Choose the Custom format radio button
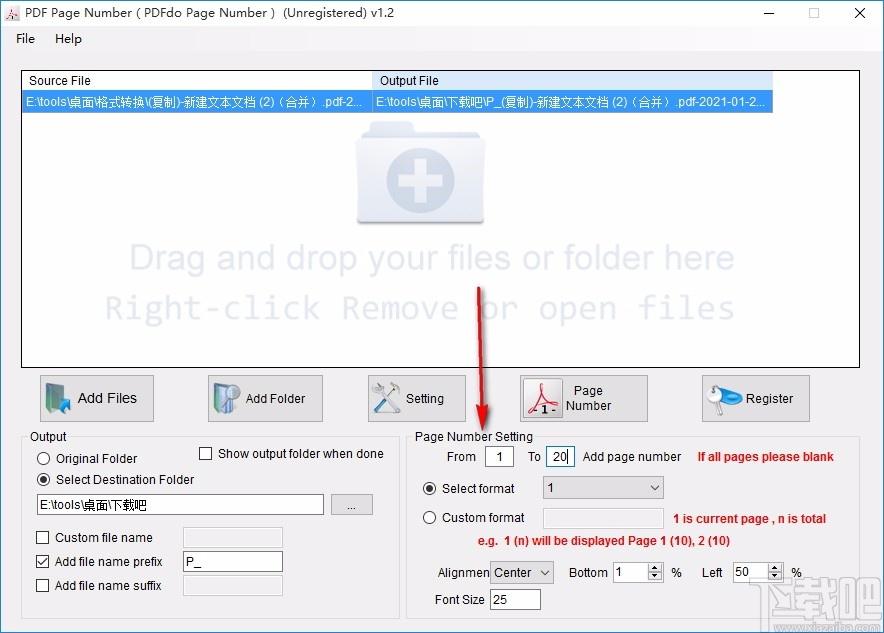 [x=430, y=517]
